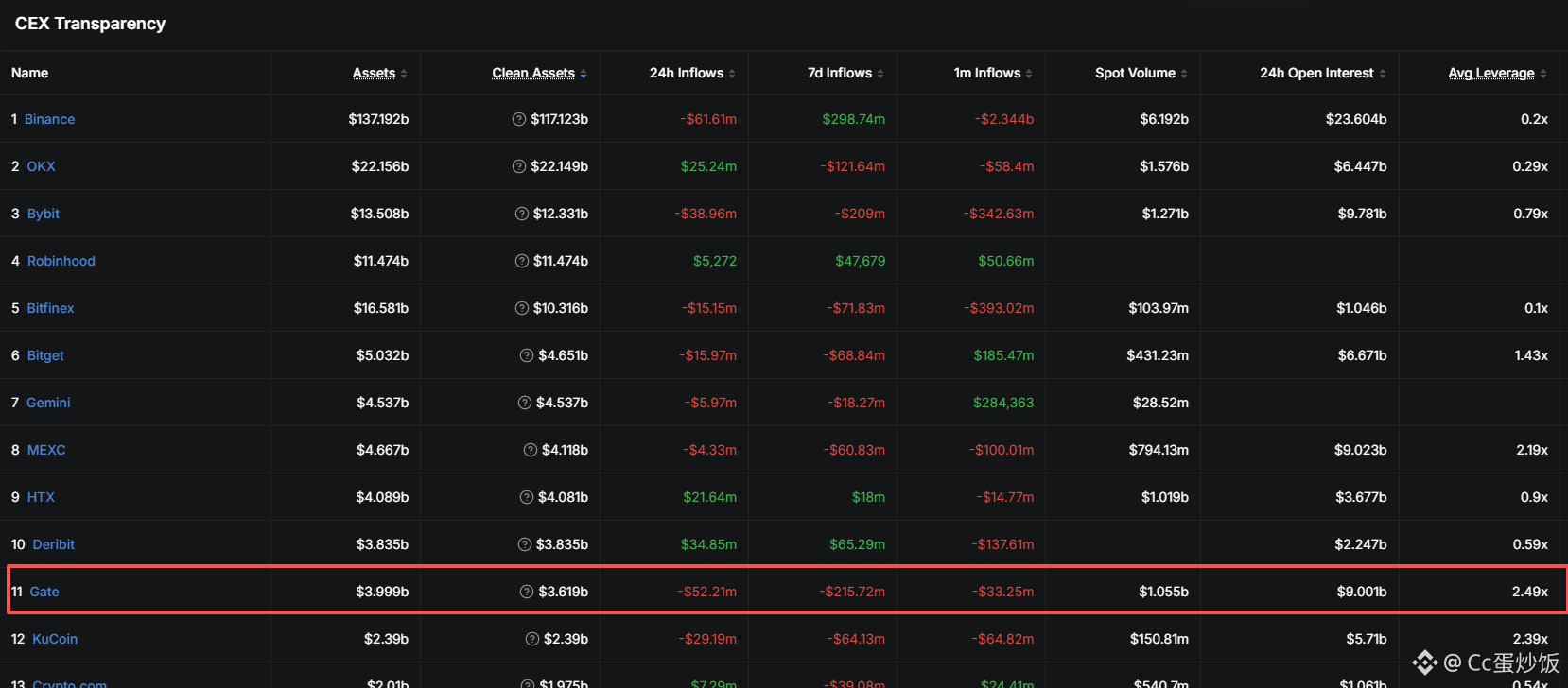Click the OKX 24h inflow value $25.24m
This screenshot has height=688, width=1568.
(709, 166)
